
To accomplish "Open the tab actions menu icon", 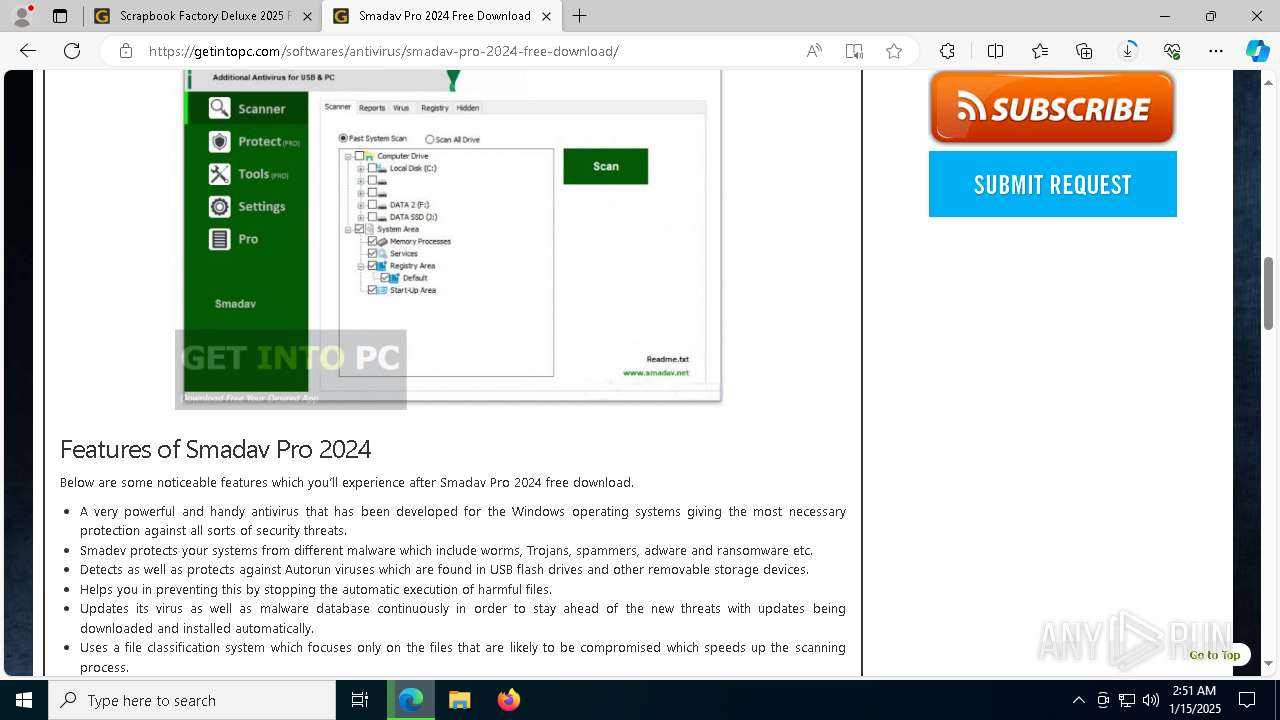I will (60, 16).
